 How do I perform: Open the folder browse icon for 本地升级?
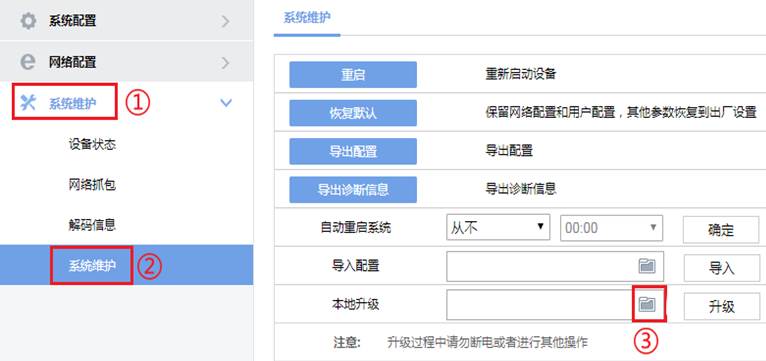pyautogui.click(x=647, y=304)
